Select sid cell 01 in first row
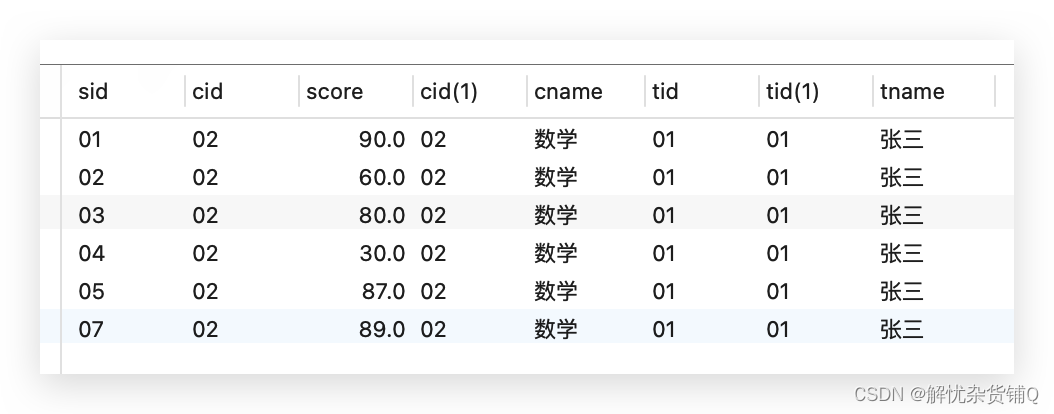This screenshot has width=1054, height=414. [89, 140]
